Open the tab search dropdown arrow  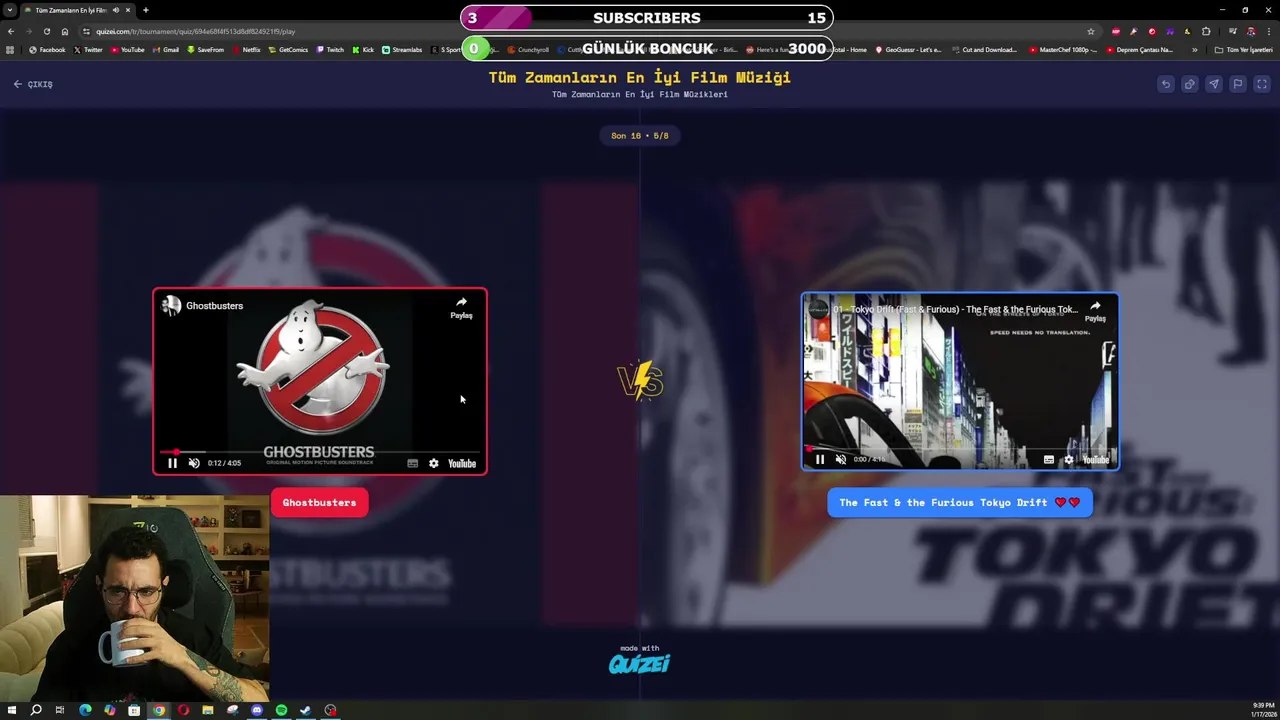coord(11,10)
